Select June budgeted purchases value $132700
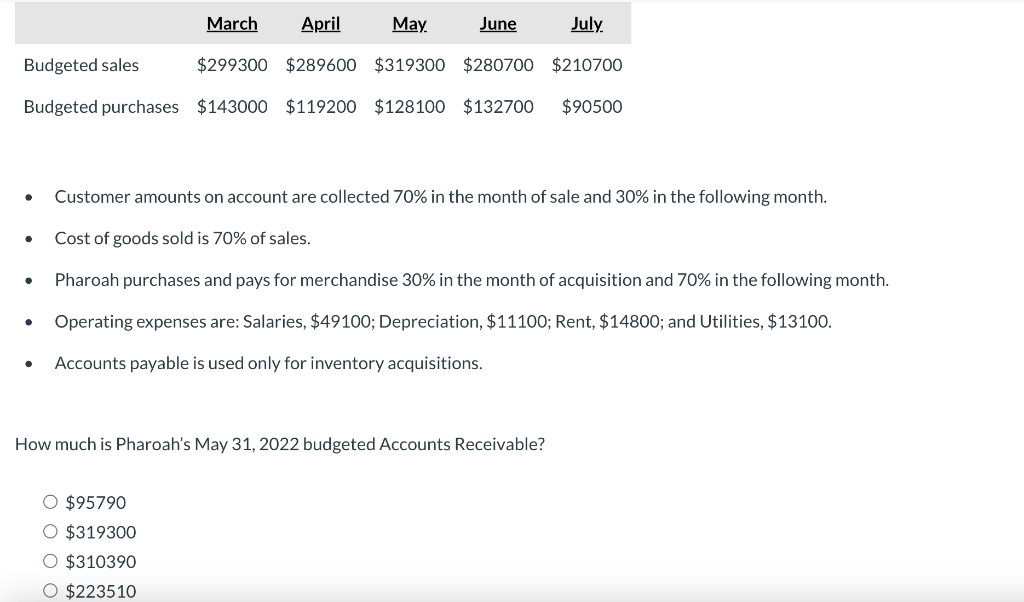The image size is (1024, 602). (498, 106)
